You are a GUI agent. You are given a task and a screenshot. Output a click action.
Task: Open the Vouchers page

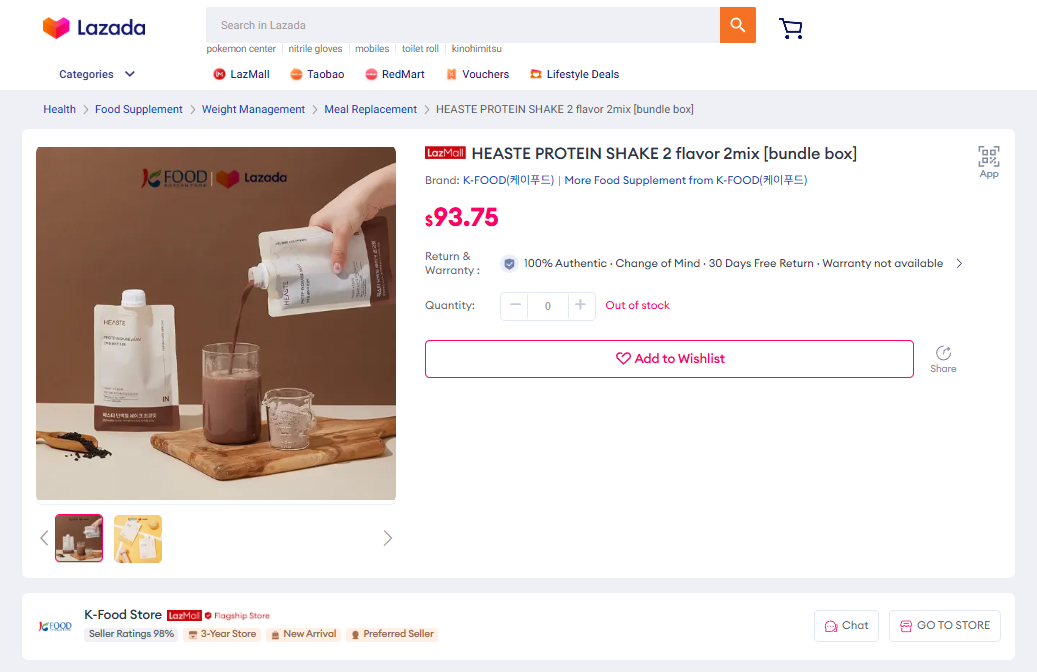[477, 74]
